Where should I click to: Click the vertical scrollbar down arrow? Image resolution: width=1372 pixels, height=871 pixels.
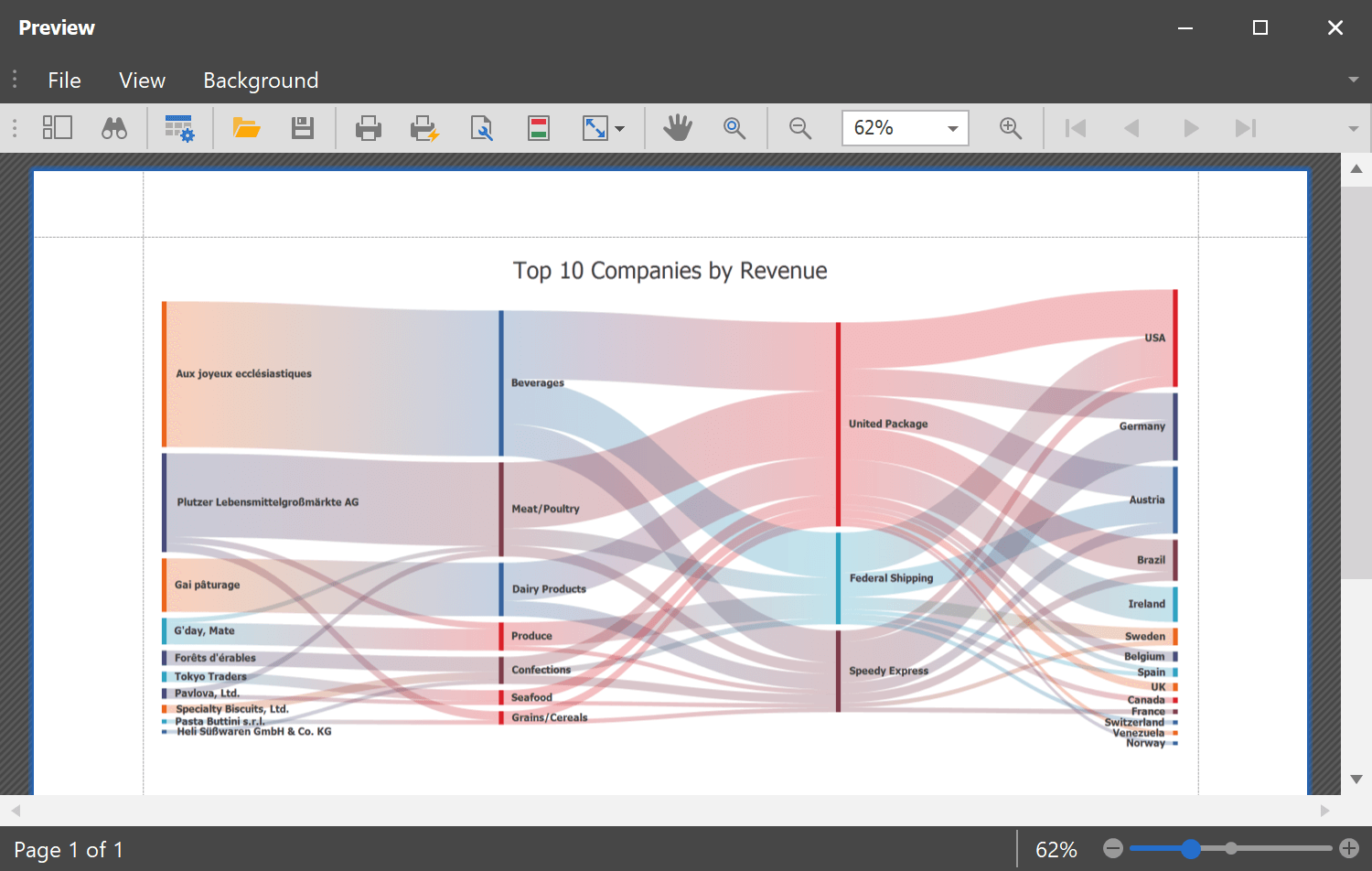point(1356,780)
